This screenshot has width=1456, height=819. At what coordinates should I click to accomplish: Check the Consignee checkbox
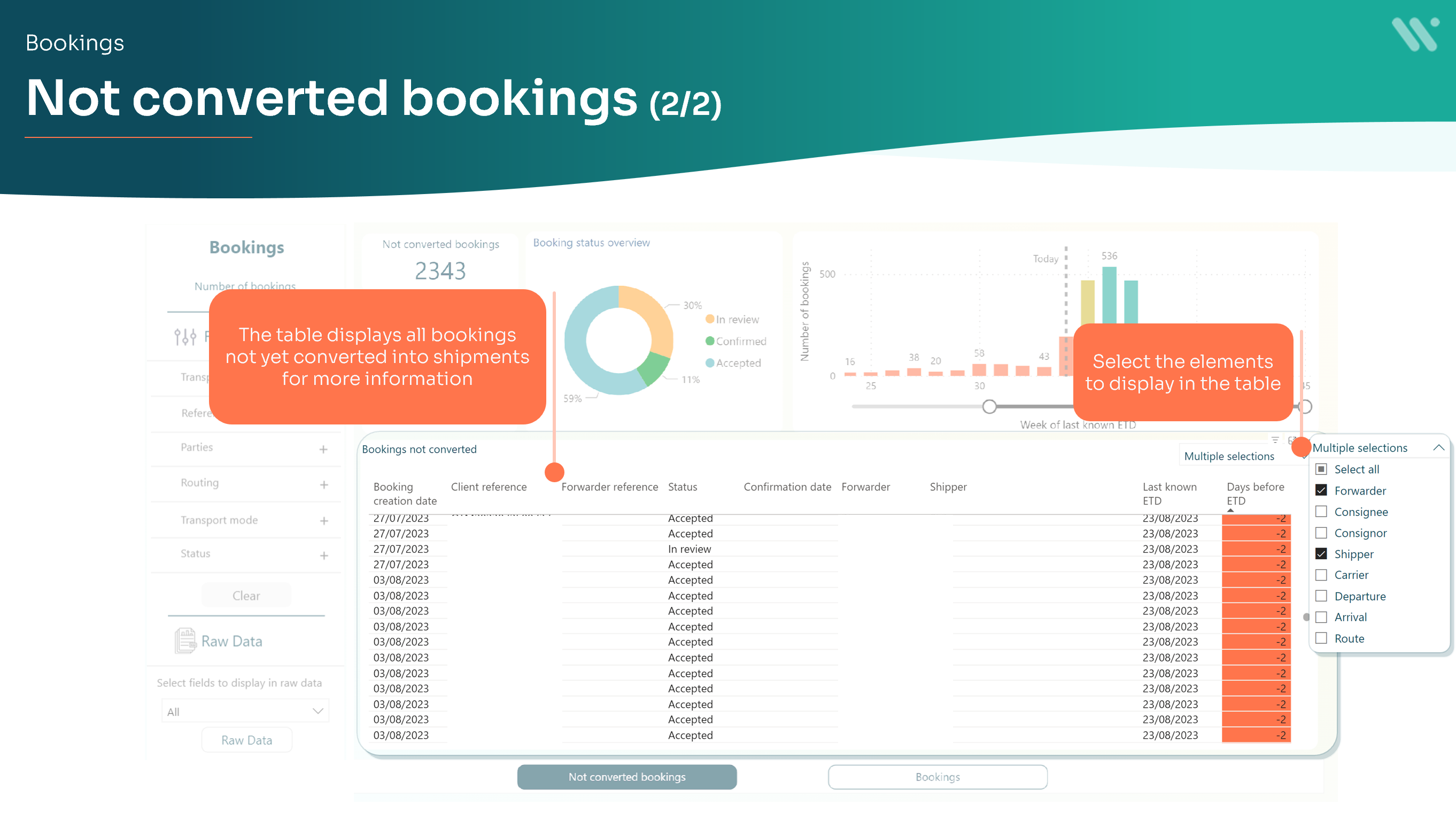pyautogui.click(x=1322, y=512)
